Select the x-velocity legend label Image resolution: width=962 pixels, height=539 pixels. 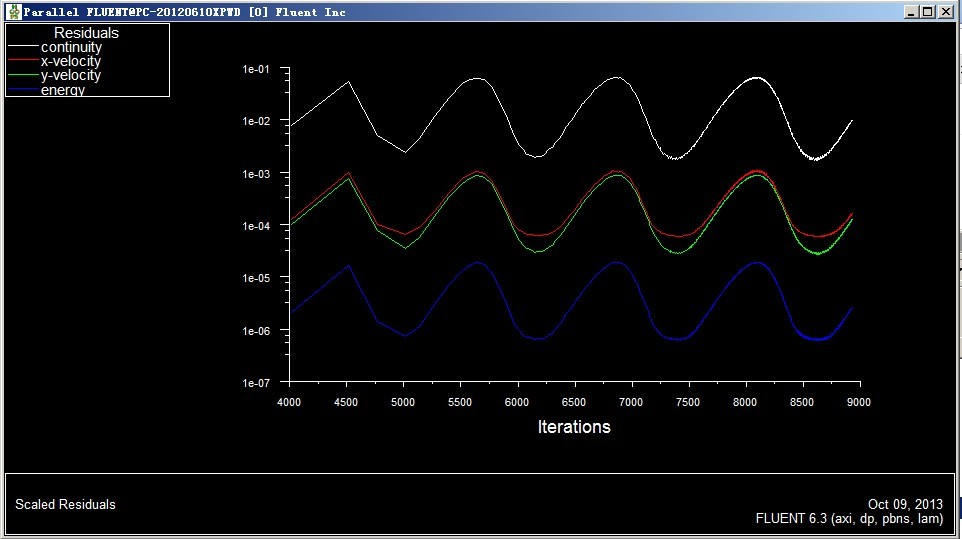click(71, 61)
